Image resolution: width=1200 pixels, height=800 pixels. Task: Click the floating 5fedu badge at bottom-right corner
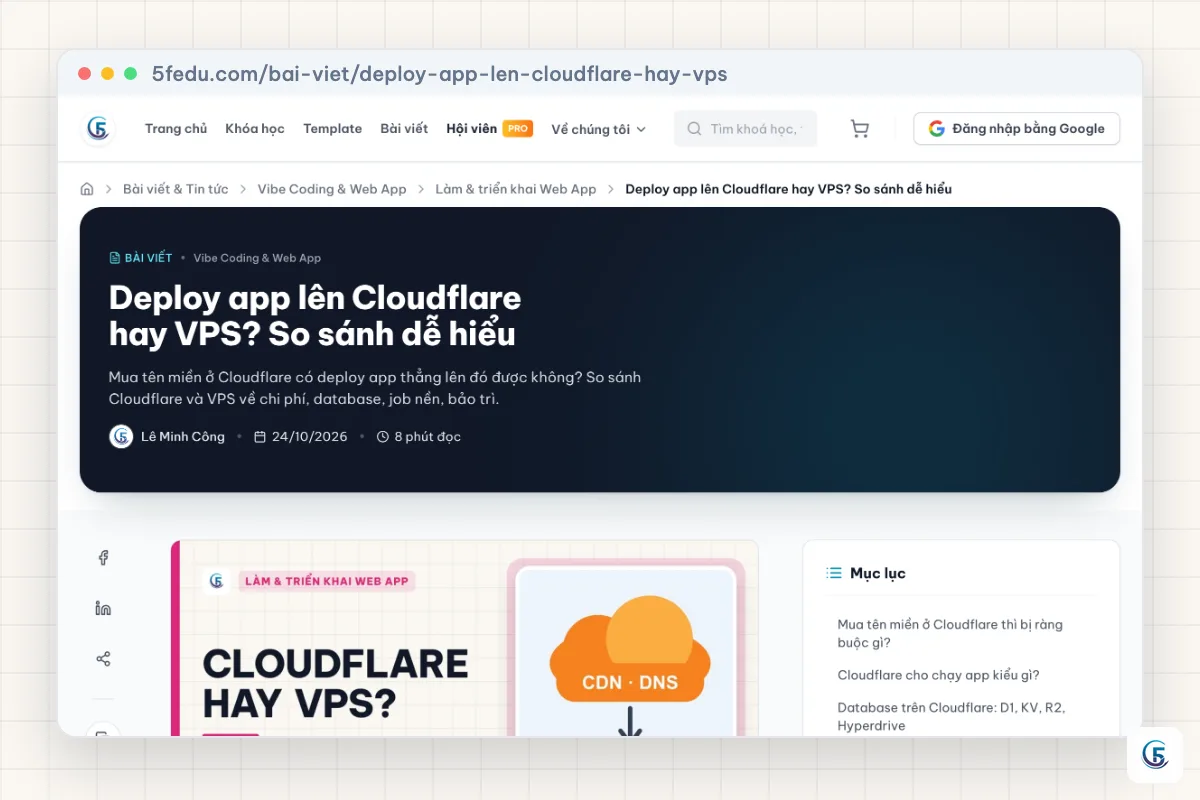point(1155,755)
